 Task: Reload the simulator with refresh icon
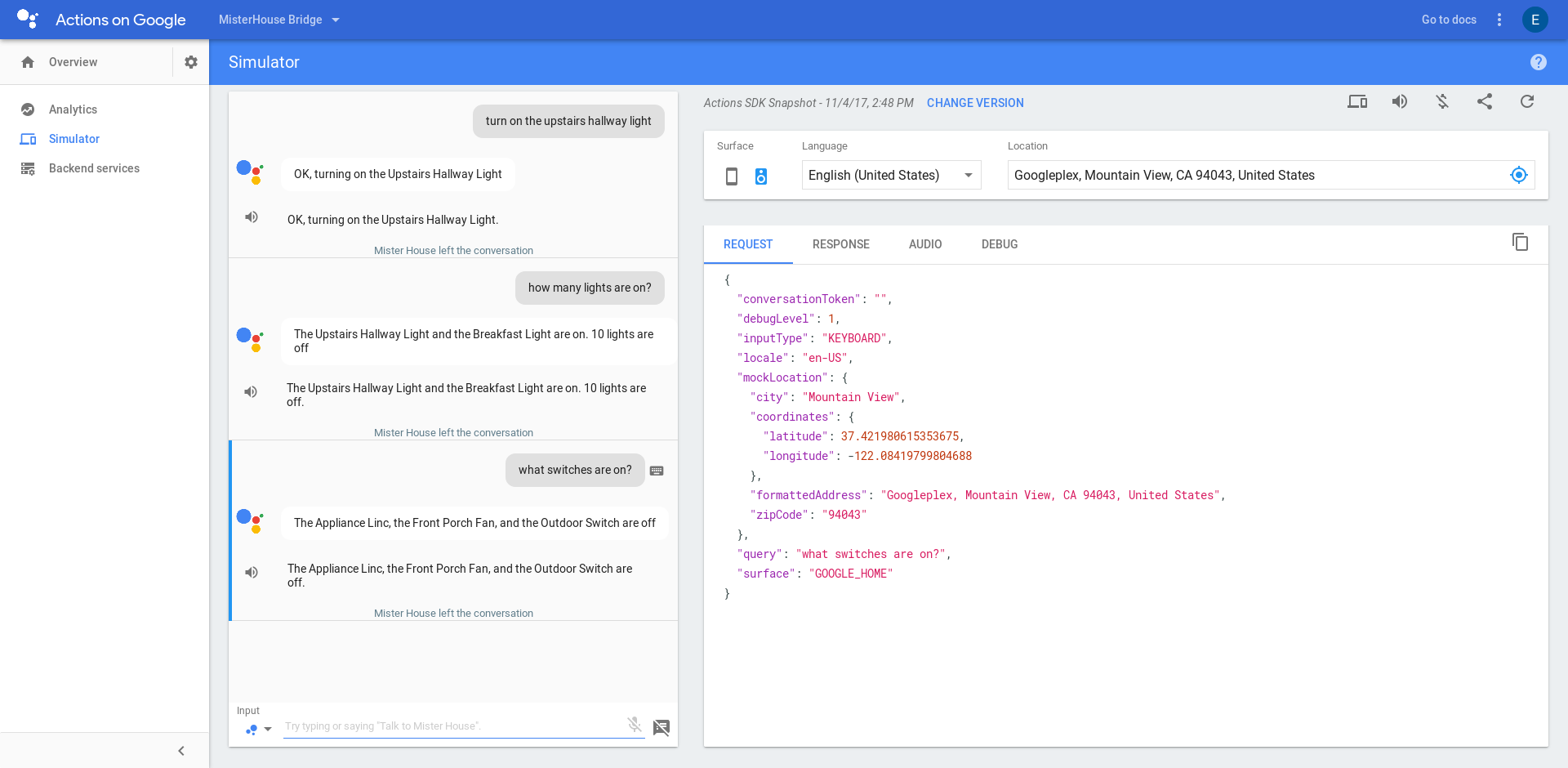point(1527,101)
